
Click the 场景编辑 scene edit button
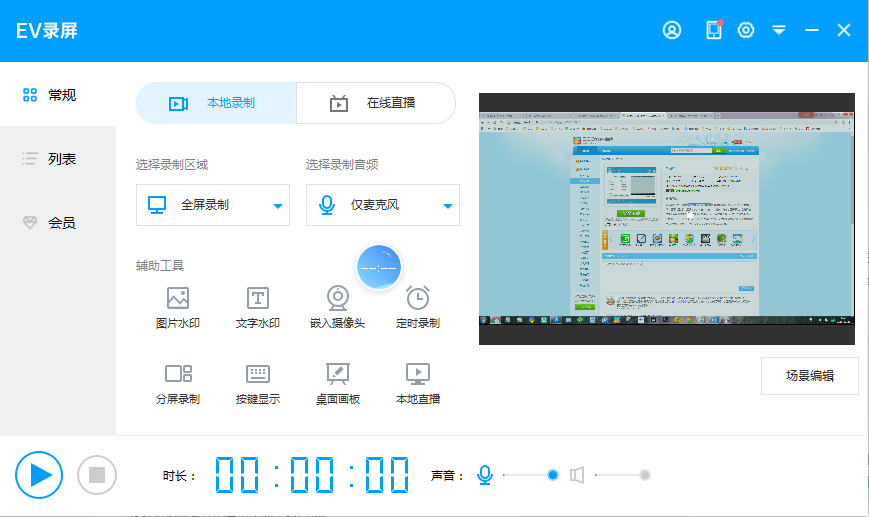[809, 376]
